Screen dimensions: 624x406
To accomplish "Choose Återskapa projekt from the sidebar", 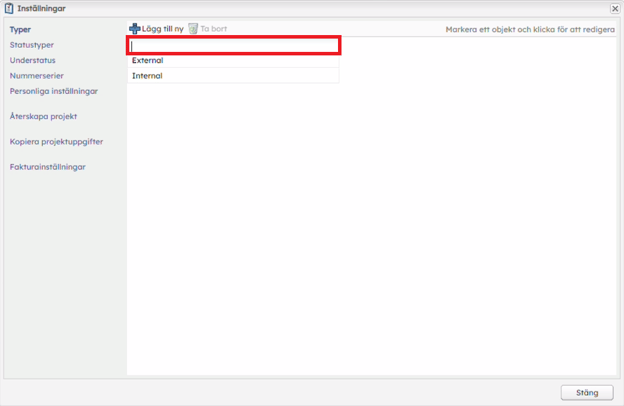I will click(x=43, y=116).
